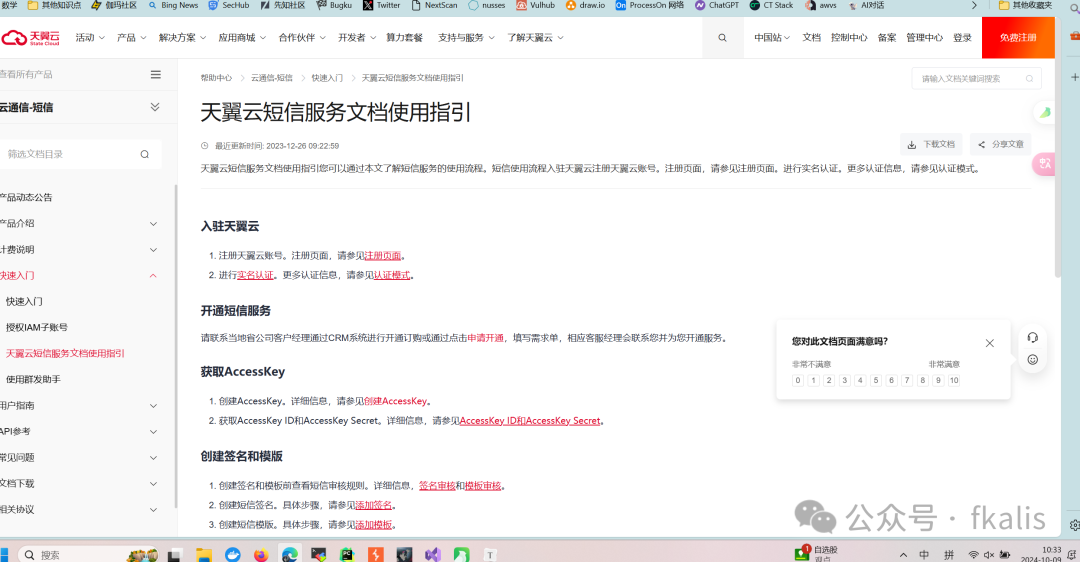The height and width of the screenshot is (562, 1080).
Task: Open the 合作伙伴 navigation menu
Action: click(302, 38)
